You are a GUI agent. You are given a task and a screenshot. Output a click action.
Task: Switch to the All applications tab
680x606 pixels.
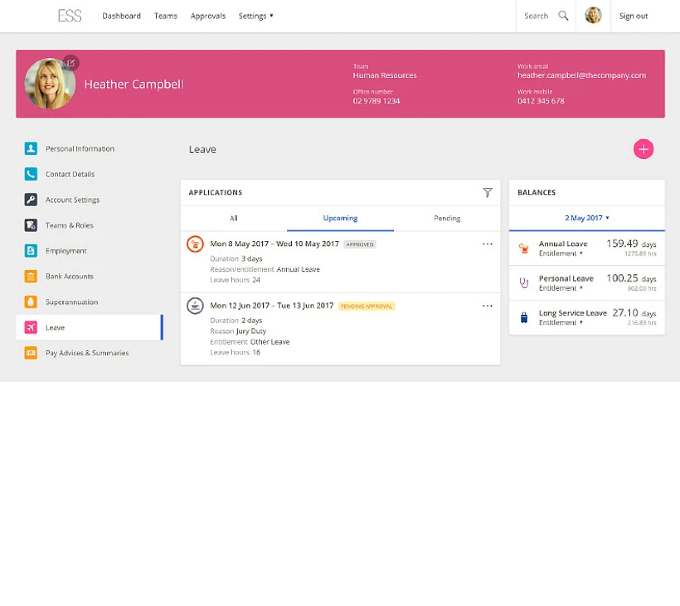point(234,218)
